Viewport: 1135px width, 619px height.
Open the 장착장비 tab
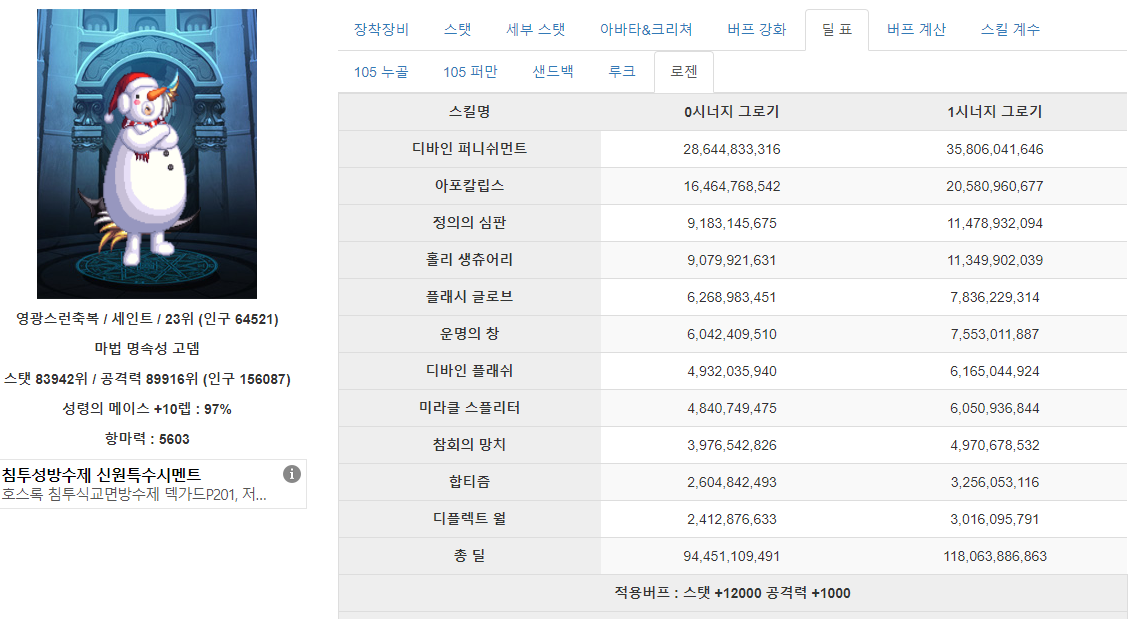pyautogui.click(x=381, y=30)
